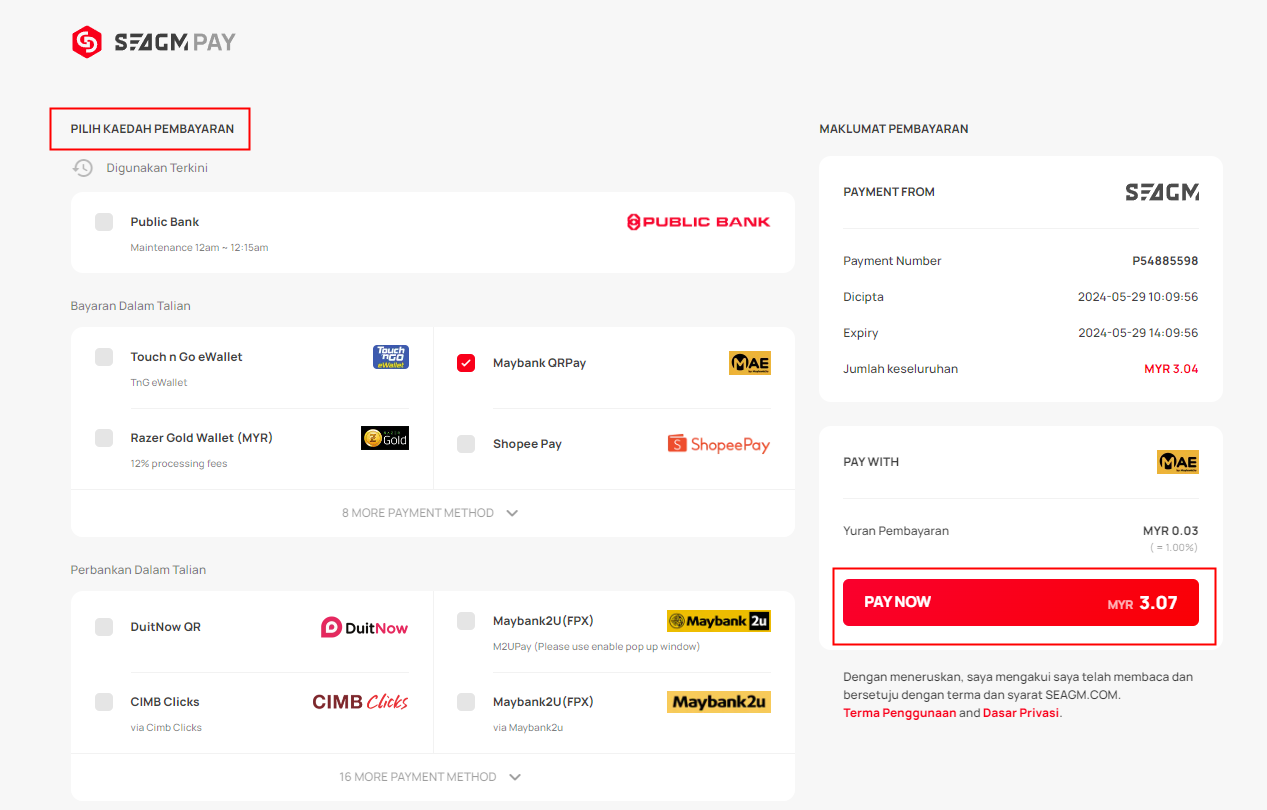The image size is (1267, 810).
Task: Click Maybank2u logo in M2UPay row
Action: [x=719, y=621]
